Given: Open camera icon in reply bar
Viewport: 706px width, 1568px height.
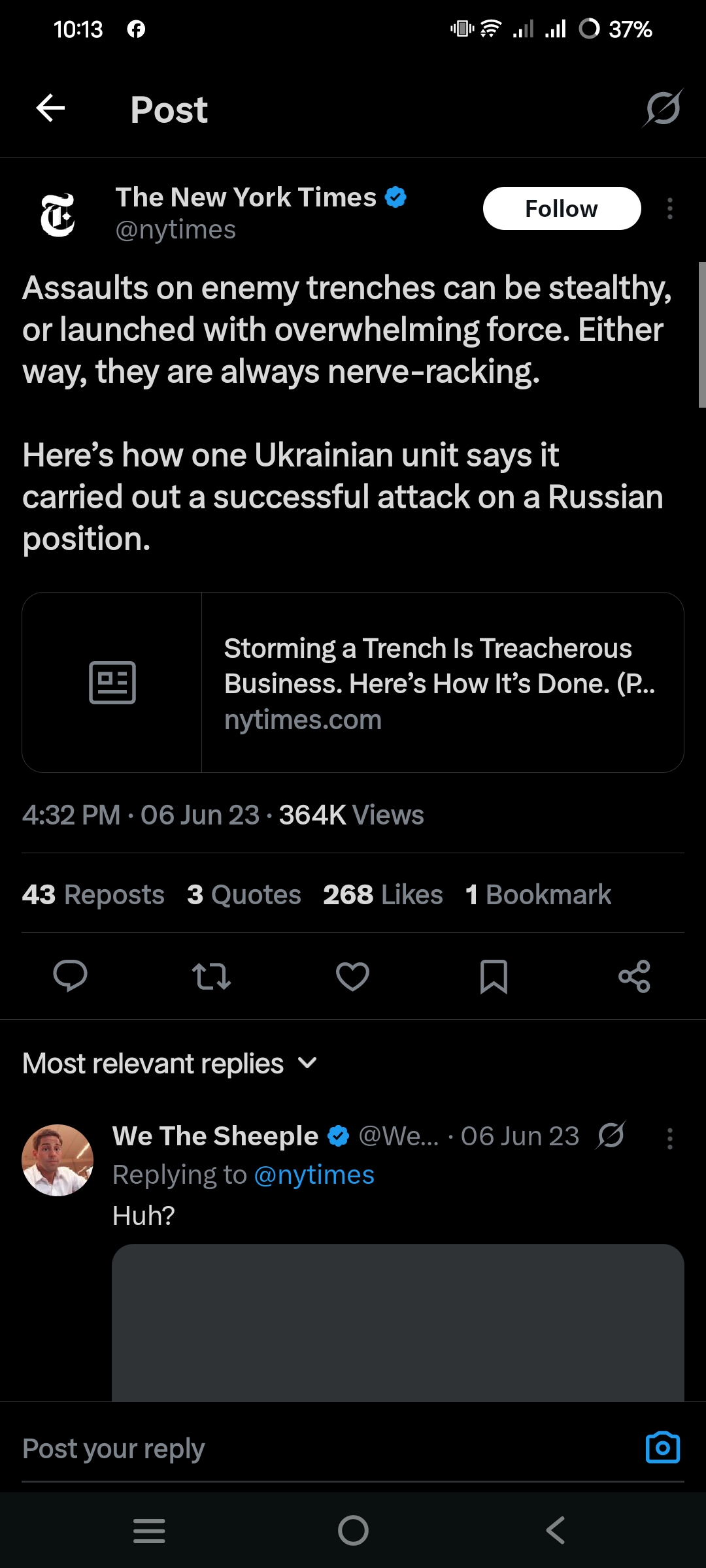Looking at the screenshot, I should pyautogui.click(x=662, y=1448).
